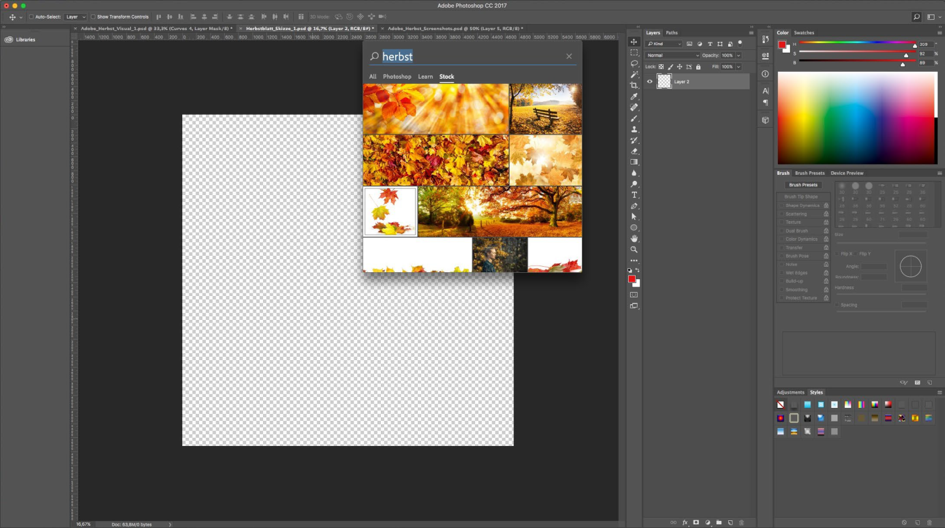Choose the Type tool

tap(634, 195)
